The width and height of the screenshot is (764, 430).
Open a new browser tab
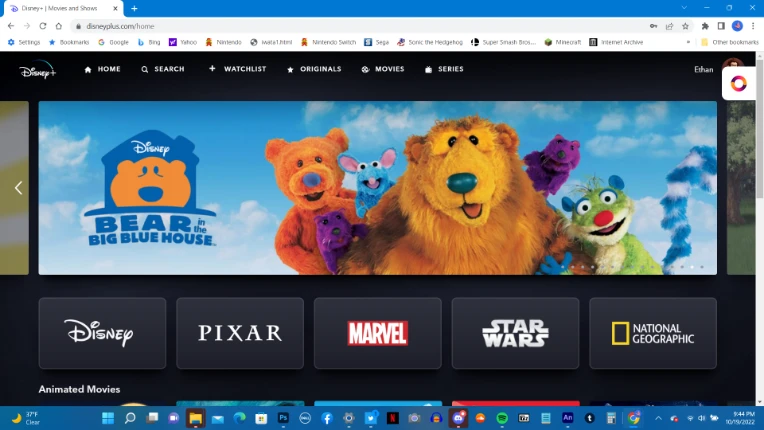pyautogui.click(x=134, y=8)
